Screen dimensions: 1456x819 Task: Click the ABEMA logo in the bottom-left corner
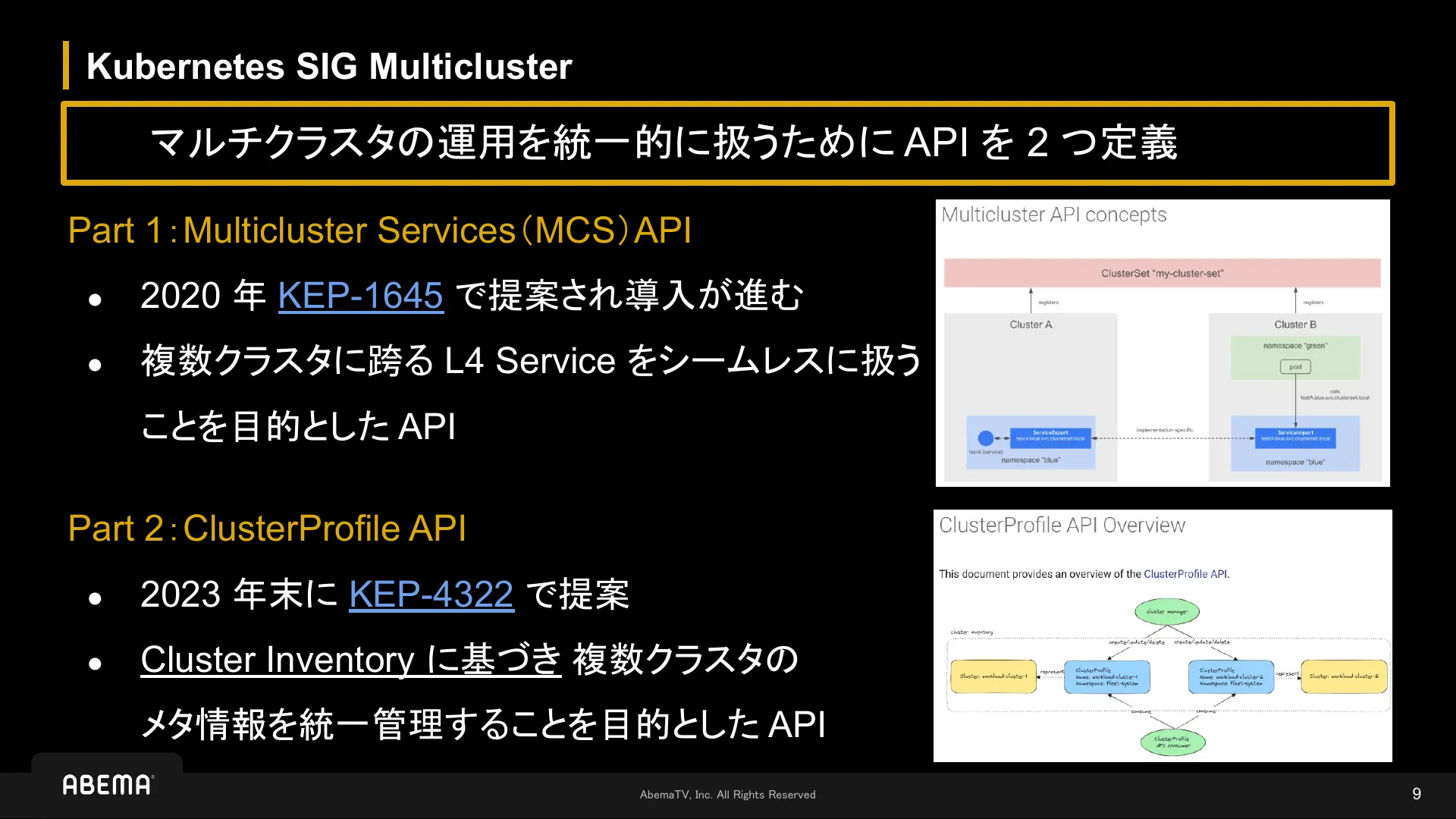click(106, 785)
